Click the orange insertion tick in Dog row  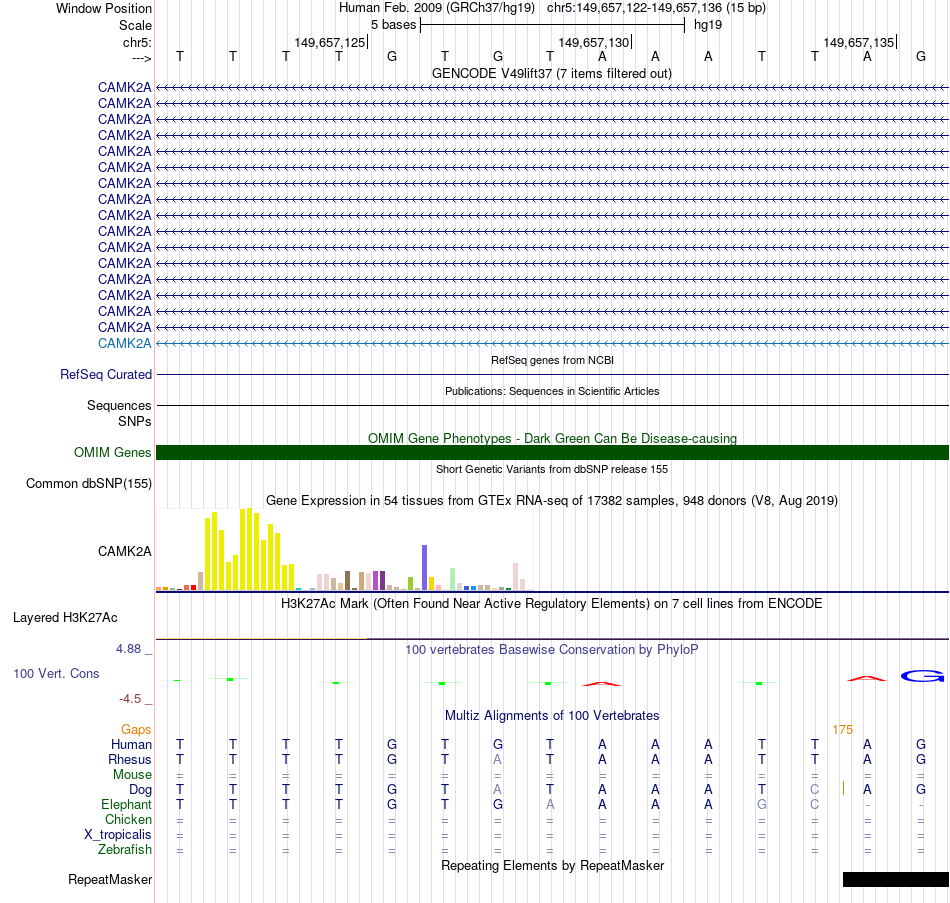(x=843, y=788)
